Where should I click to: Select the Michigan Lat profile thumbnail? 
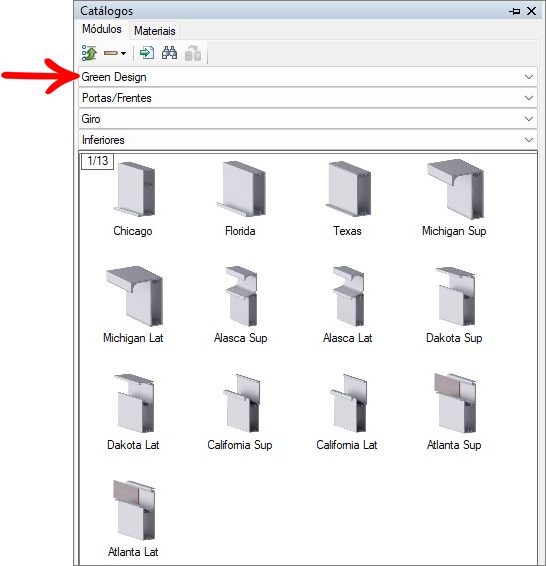[x=134, y=296]
